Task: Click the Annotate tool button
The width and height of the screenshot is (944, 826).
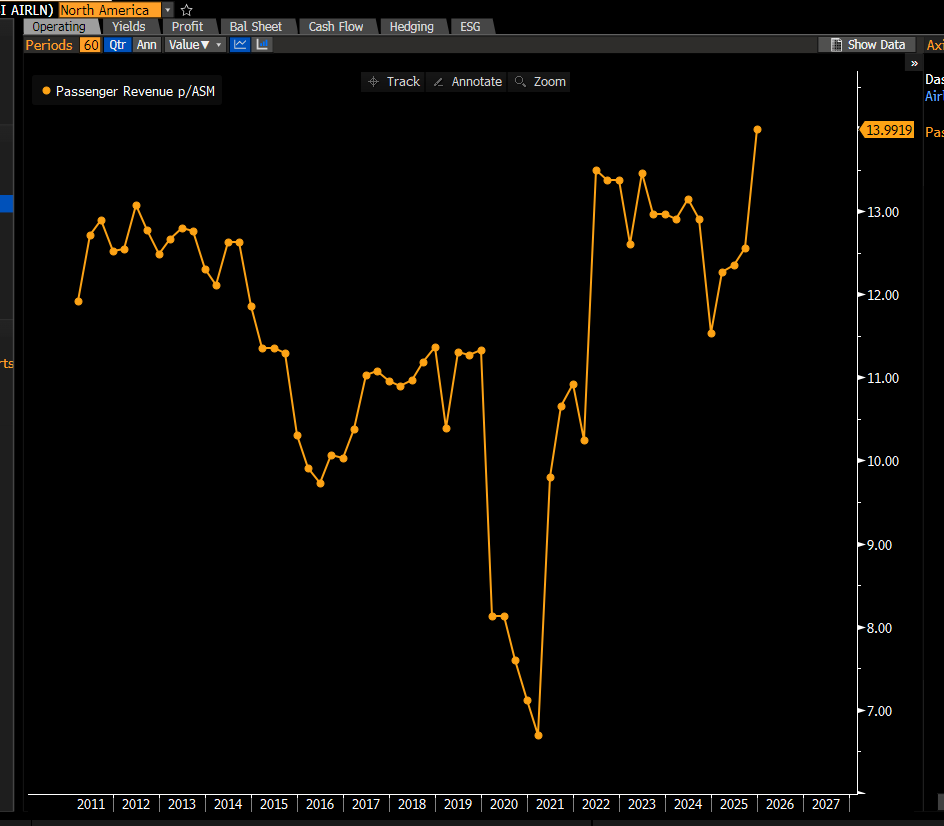Action: (467, 82)
